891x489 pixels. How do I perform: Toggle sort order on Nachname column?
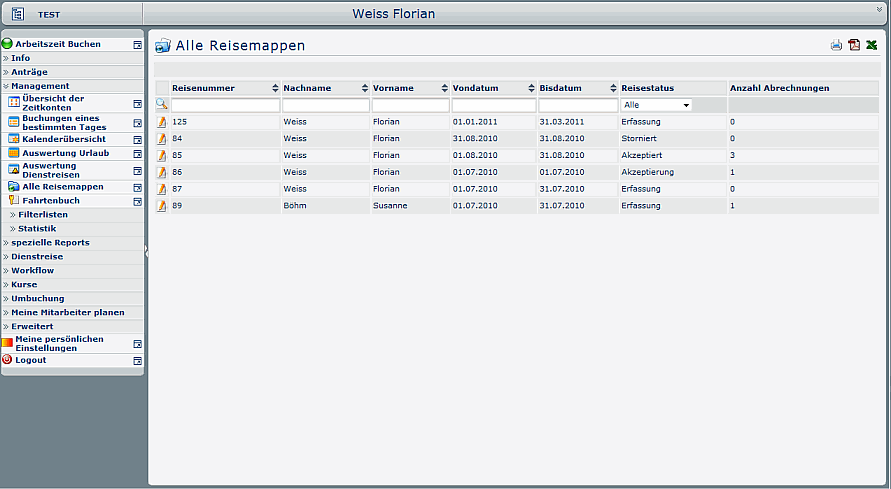pos(365,88)
